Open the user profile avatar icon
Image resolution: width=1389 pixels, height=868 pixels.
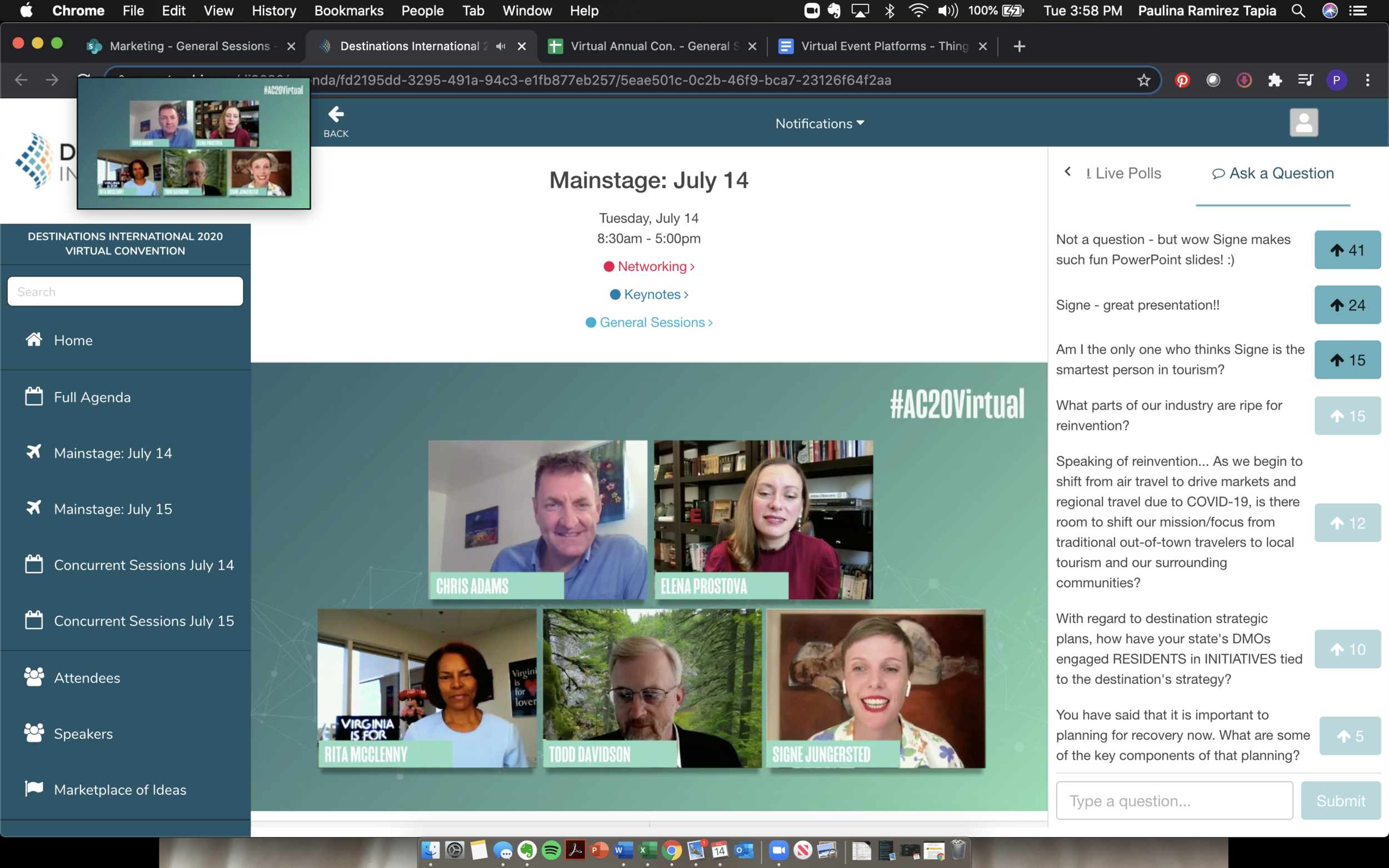[1303, 122]
